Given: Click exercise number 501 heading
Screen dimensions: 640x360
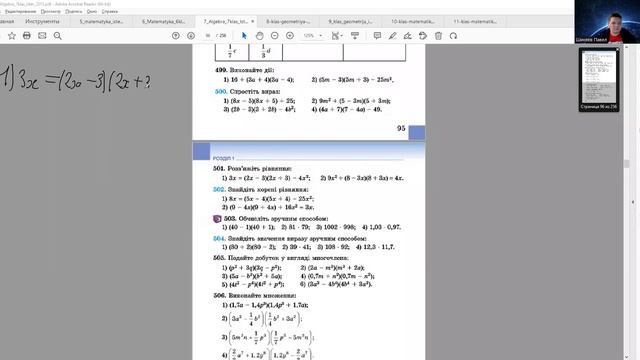Looking at the screenshot, I should (219, 169).
